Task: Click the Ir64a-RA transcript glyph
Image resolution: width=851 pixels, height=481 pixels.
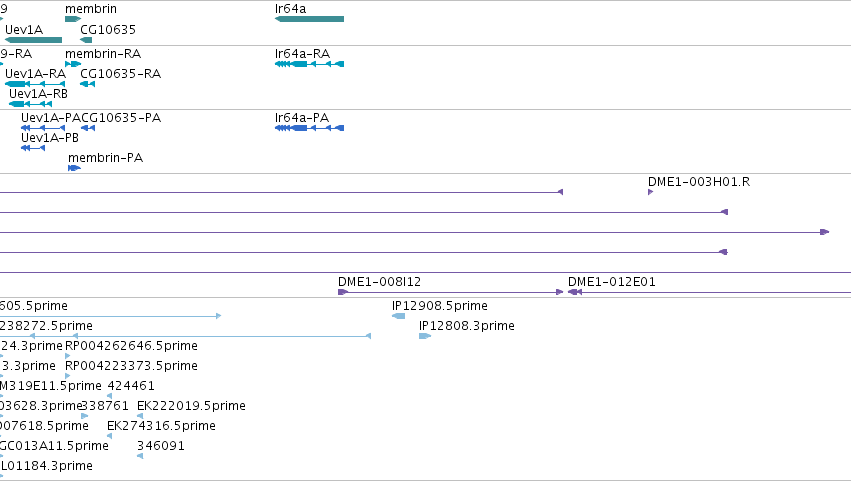Action: [309, 64]
